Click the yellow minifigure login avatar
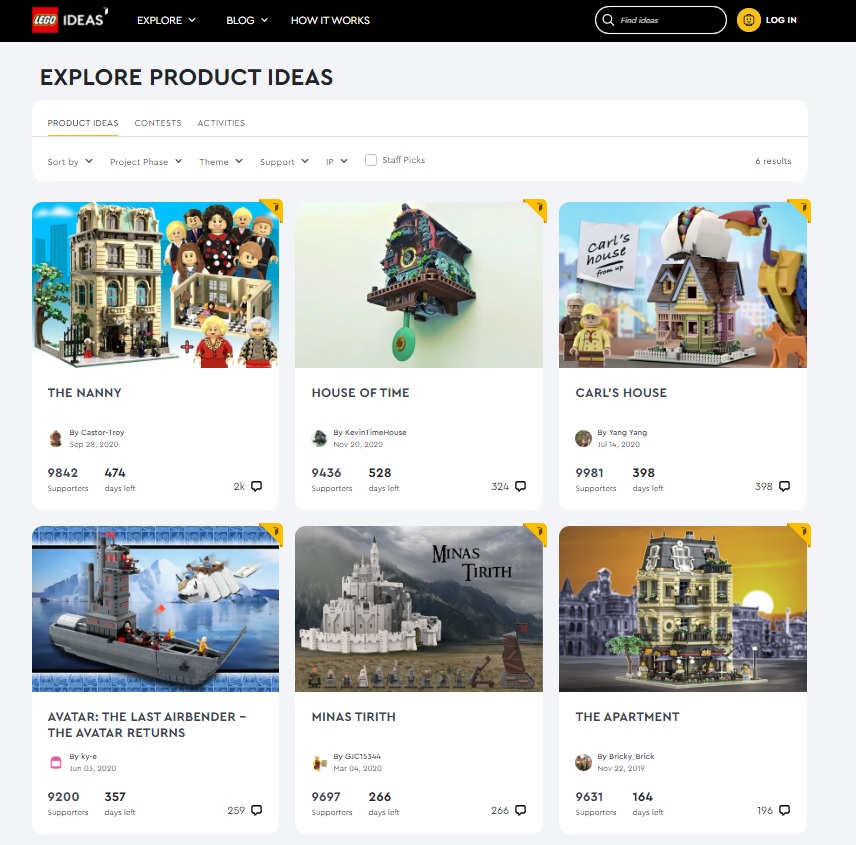 pos(748,20)
